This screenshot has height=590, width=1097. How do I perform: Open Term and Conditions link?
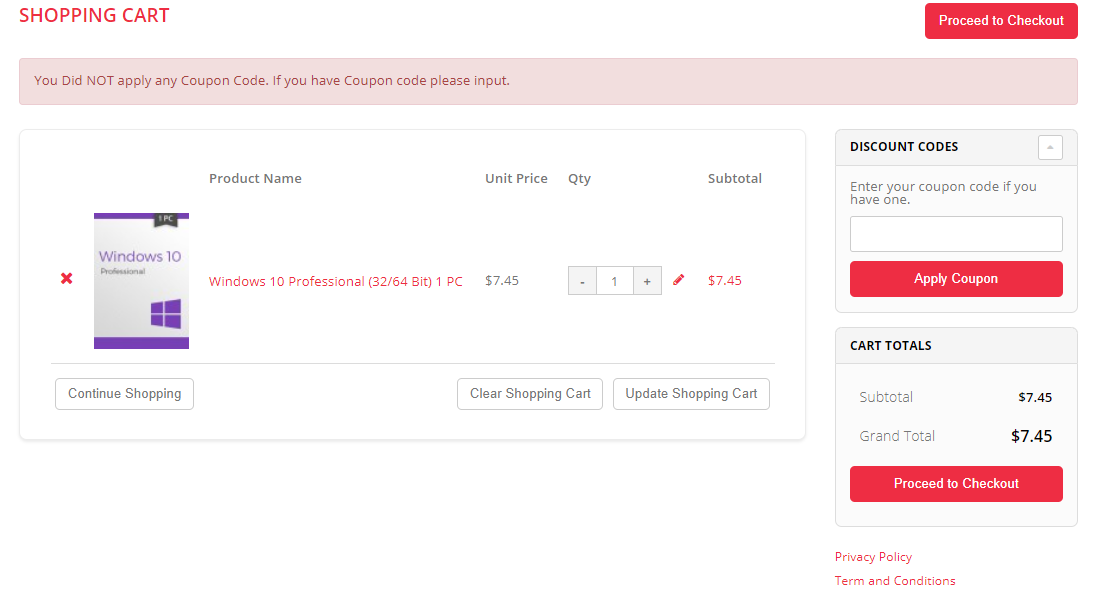895,581
